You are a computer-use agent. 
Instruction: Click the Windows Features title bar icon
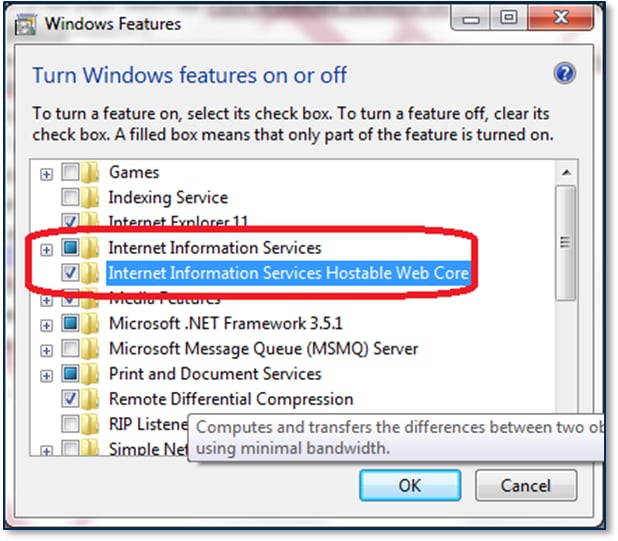[26, 25]
